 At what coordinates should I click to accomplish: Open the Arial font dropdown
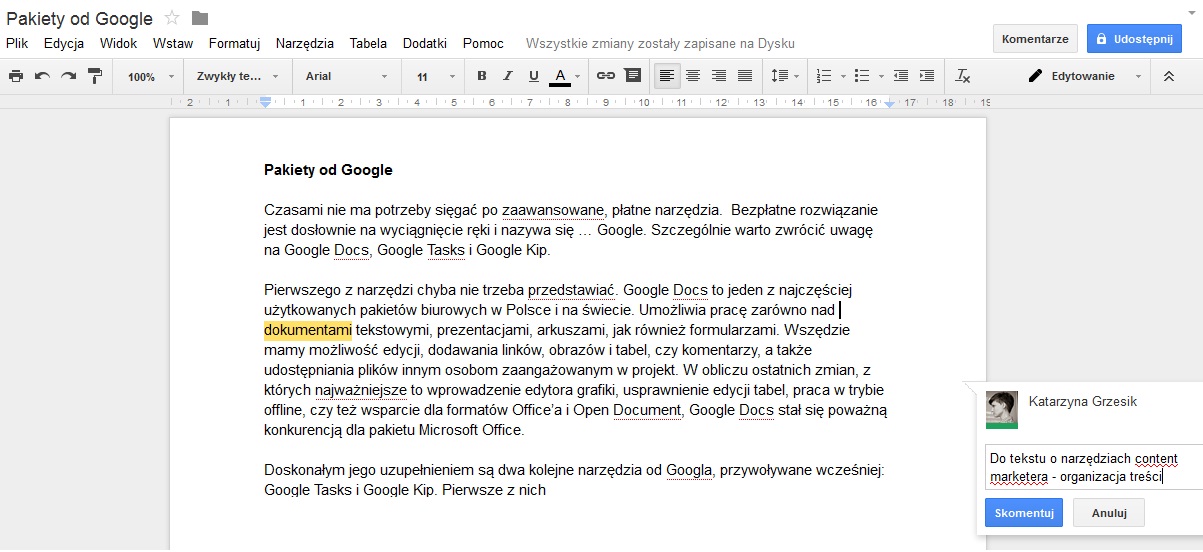click(347, 76)
